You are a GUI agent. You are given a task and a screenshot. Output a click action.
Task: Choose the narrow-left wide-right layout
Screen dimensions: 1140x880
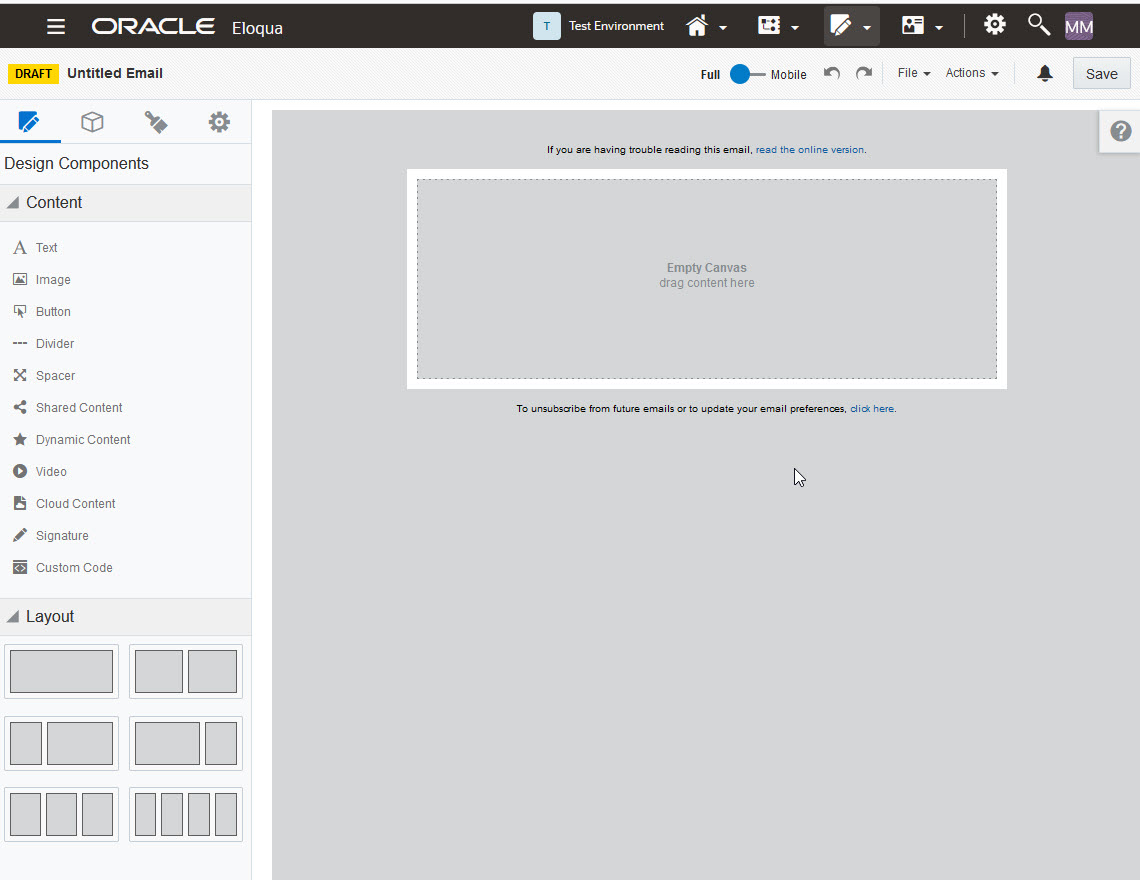click(61, 743)
